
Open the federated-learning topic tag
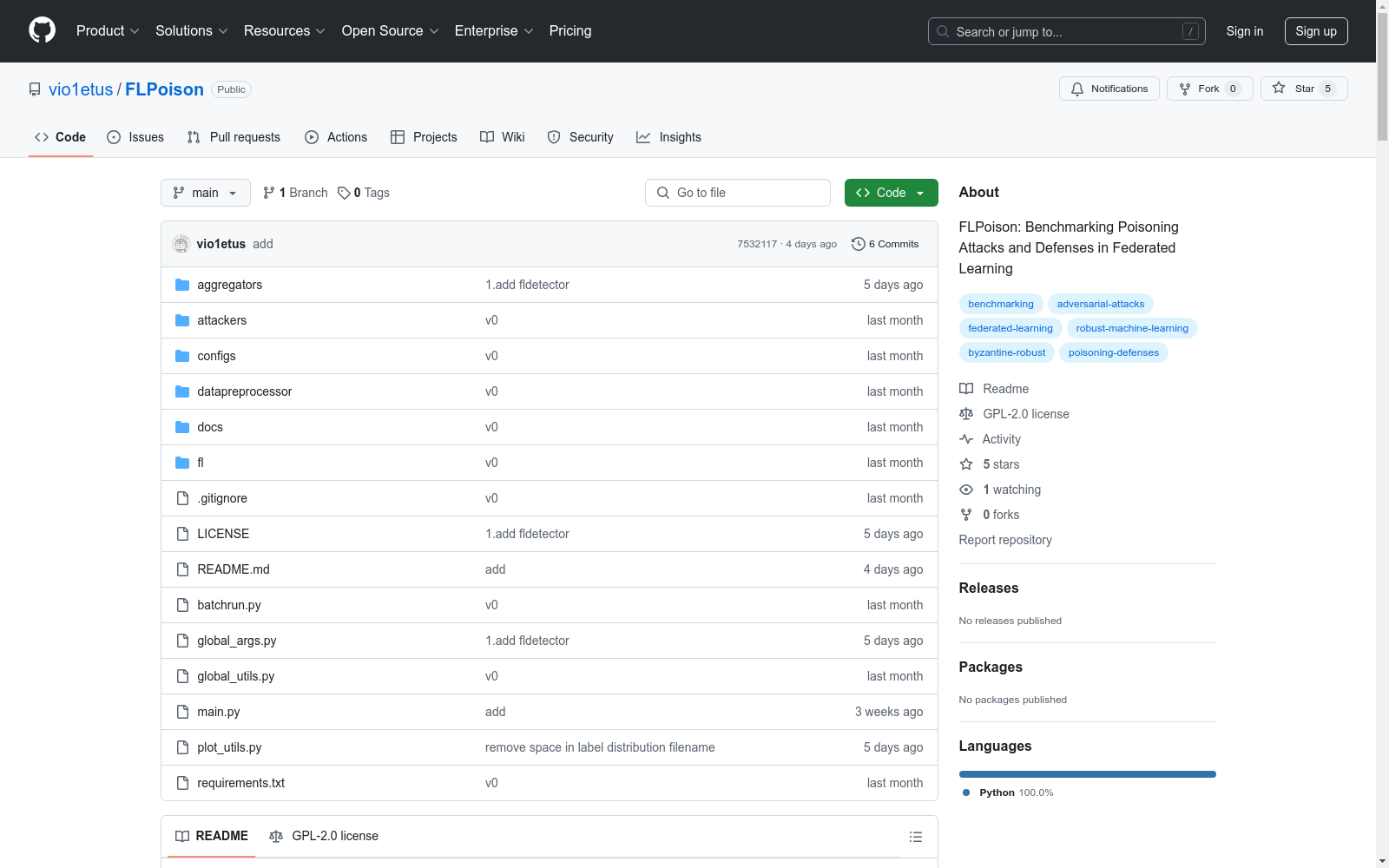pos(1010,328)
